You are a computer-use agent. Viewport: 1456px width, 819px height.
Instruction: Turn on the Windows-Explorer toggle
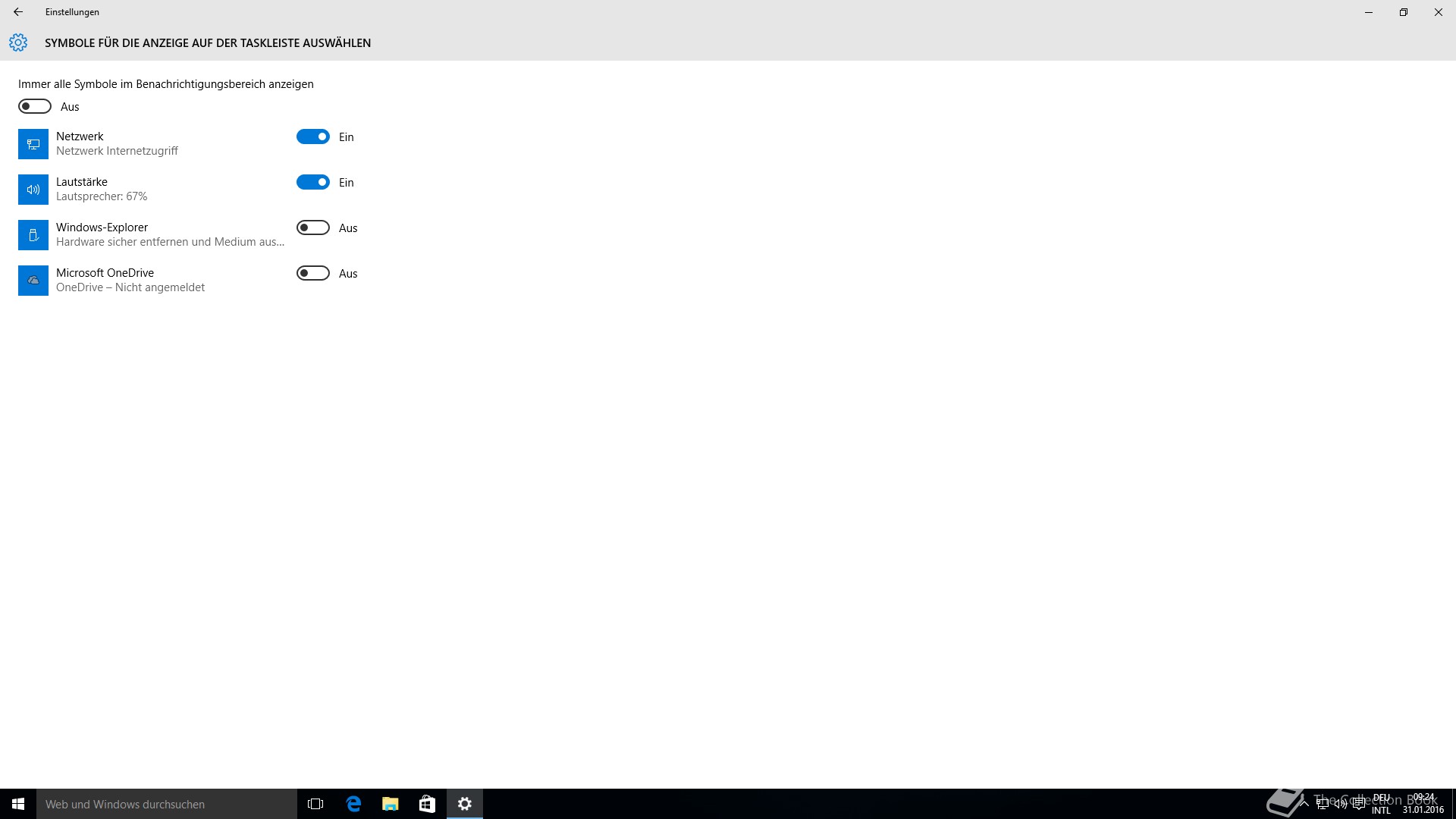pyautogui.click(x=312, y=227)
